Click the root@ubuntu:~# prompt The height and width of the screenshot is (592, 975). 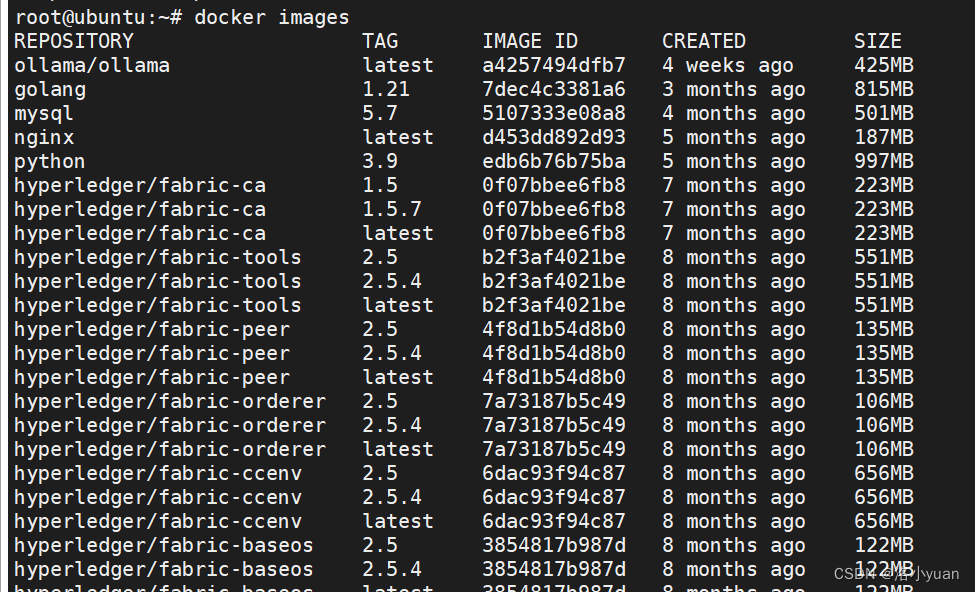[98, 18]
